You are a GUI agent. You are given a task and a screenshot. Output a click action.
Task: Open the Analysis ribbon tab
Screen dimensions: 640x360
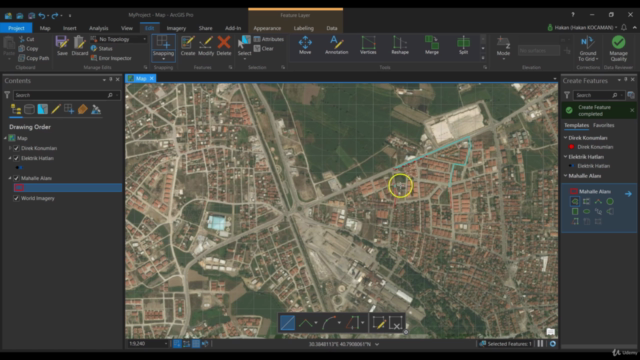tap(98, 28)
